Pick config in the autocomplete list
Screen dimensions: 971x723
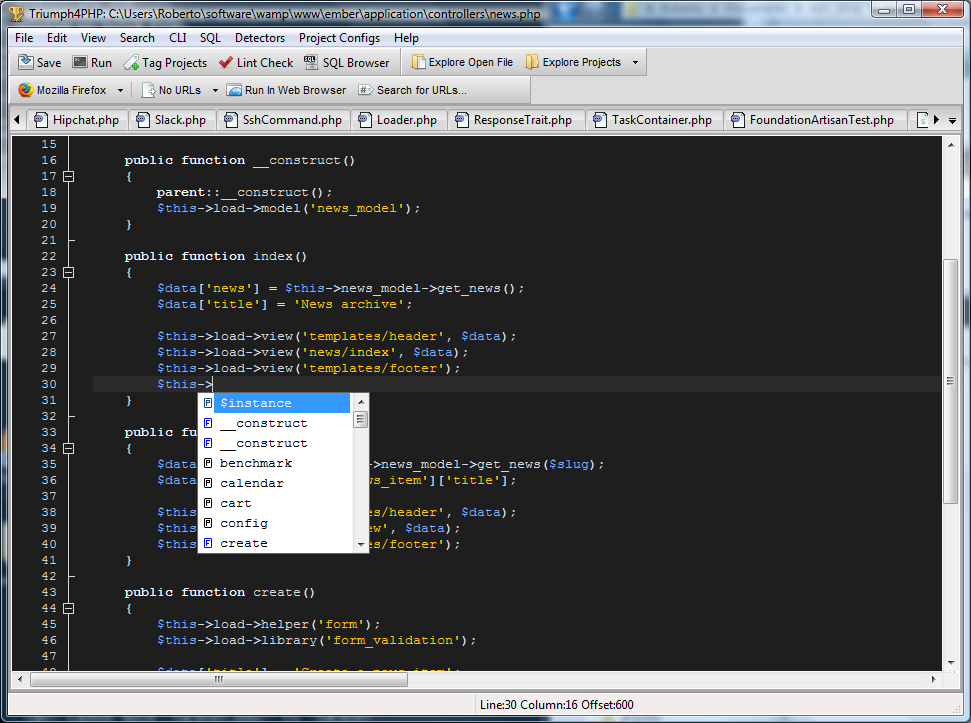point(276,523)
